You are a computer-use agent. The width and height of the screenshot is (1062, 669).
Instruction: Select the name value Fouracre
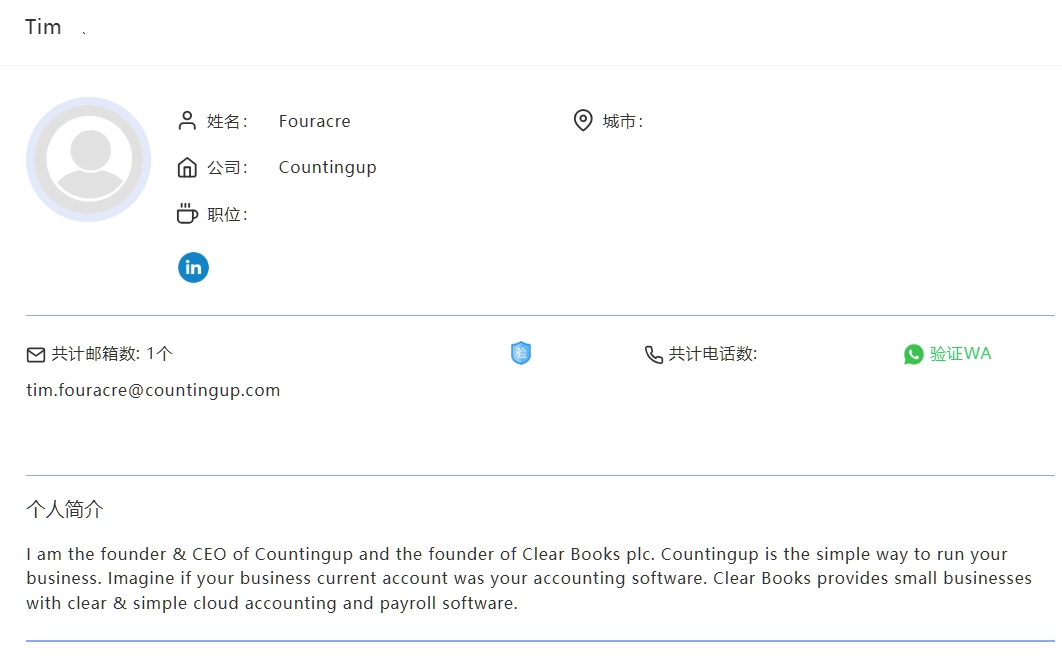tap(314, 121)
